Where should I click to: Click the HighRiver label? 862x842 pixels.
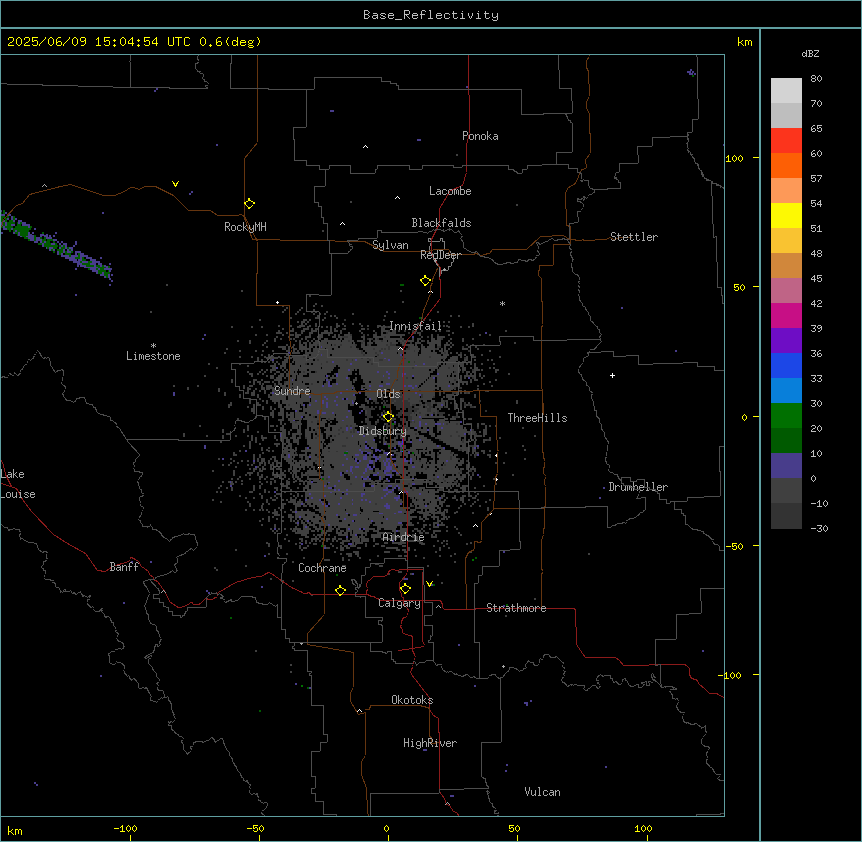[x=430, y=743]
